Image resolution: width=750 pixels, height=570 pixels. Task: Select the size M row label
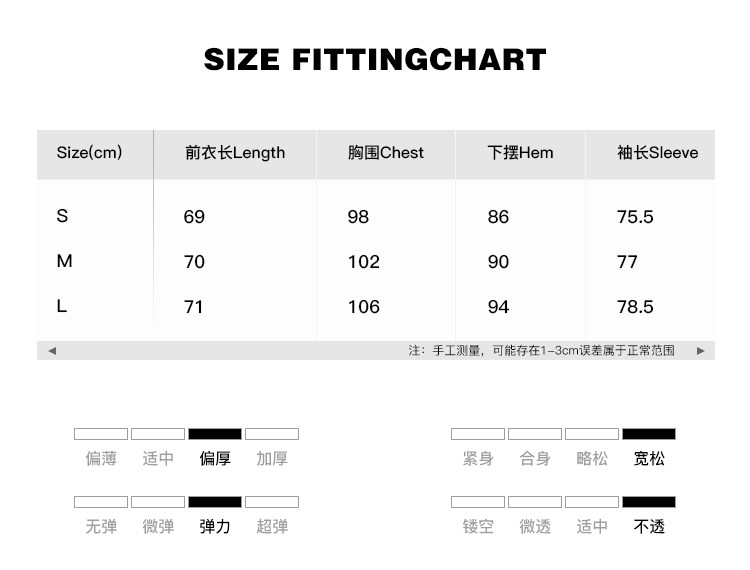pos(65,261)
